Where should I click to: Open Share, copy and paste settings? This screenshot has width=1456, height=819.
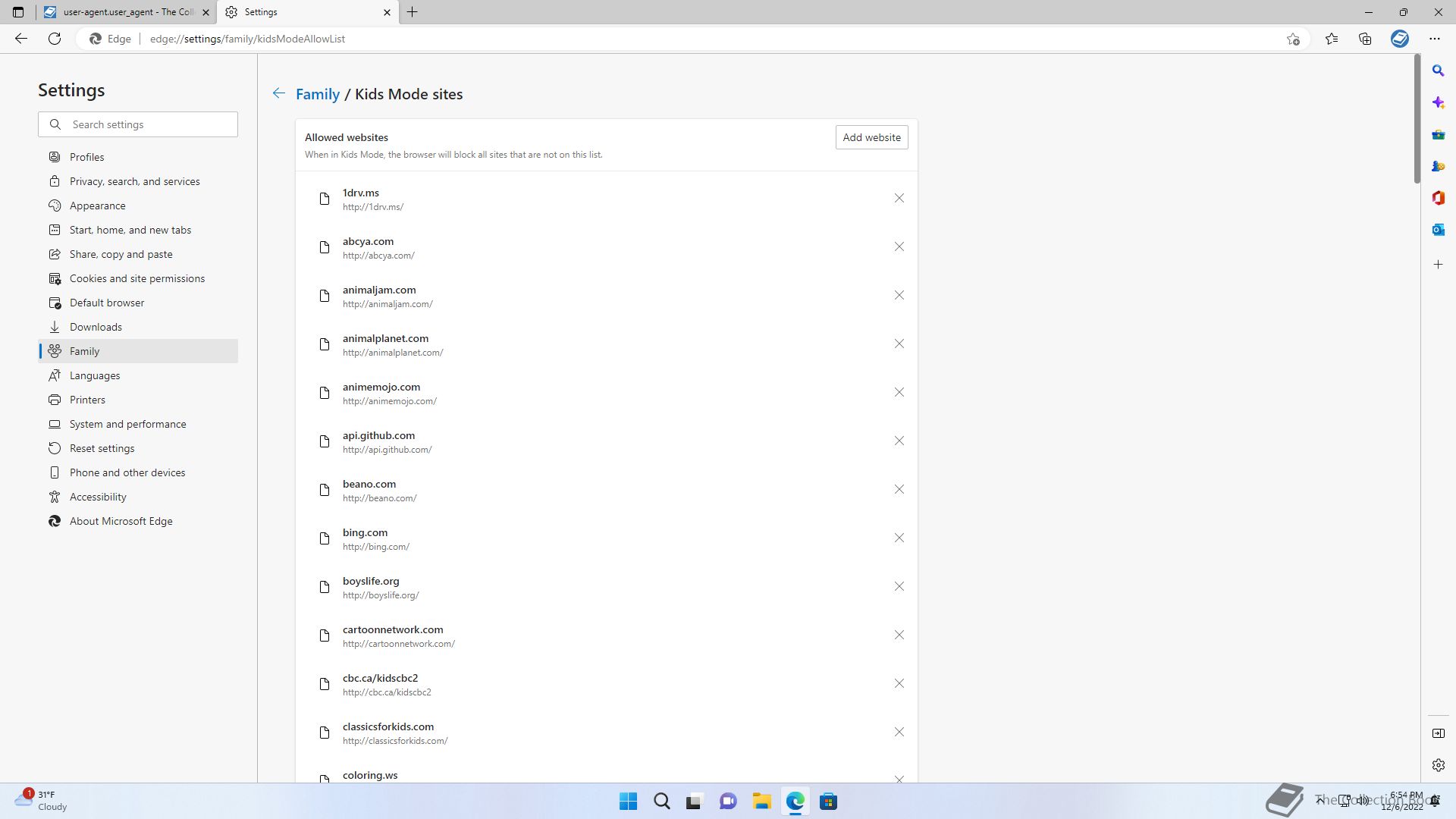pyautogui.click(x=138, y=254)
